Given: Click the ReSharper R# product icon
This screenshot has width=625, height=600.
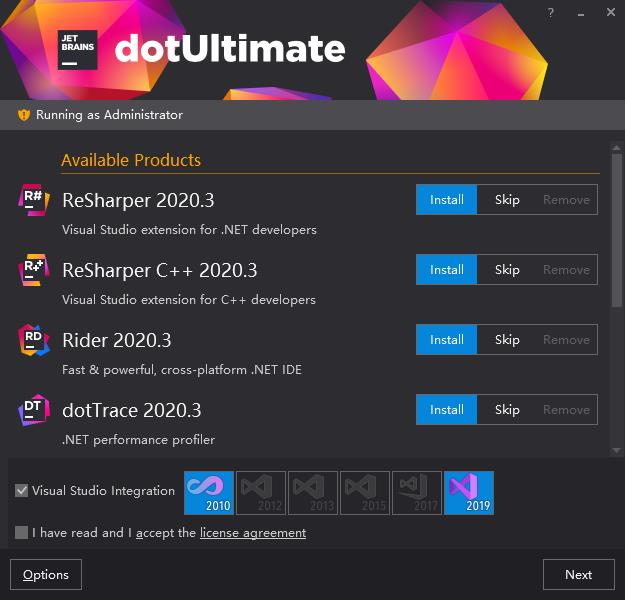Looking at the screenshot, I should (x=34, y=199).
